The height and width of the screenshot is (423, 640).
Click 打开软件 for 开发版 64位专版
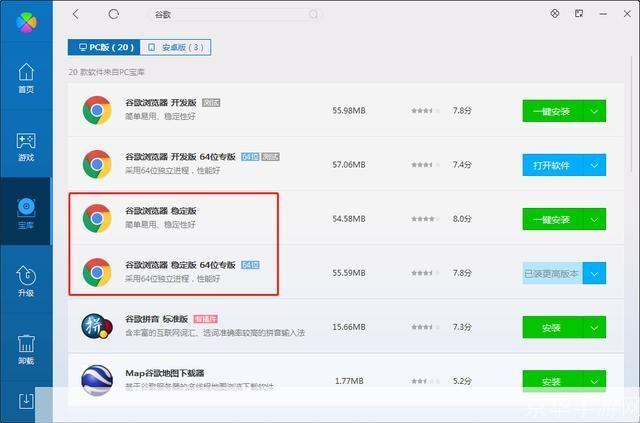pyautogui.click(x=553, y=165)
